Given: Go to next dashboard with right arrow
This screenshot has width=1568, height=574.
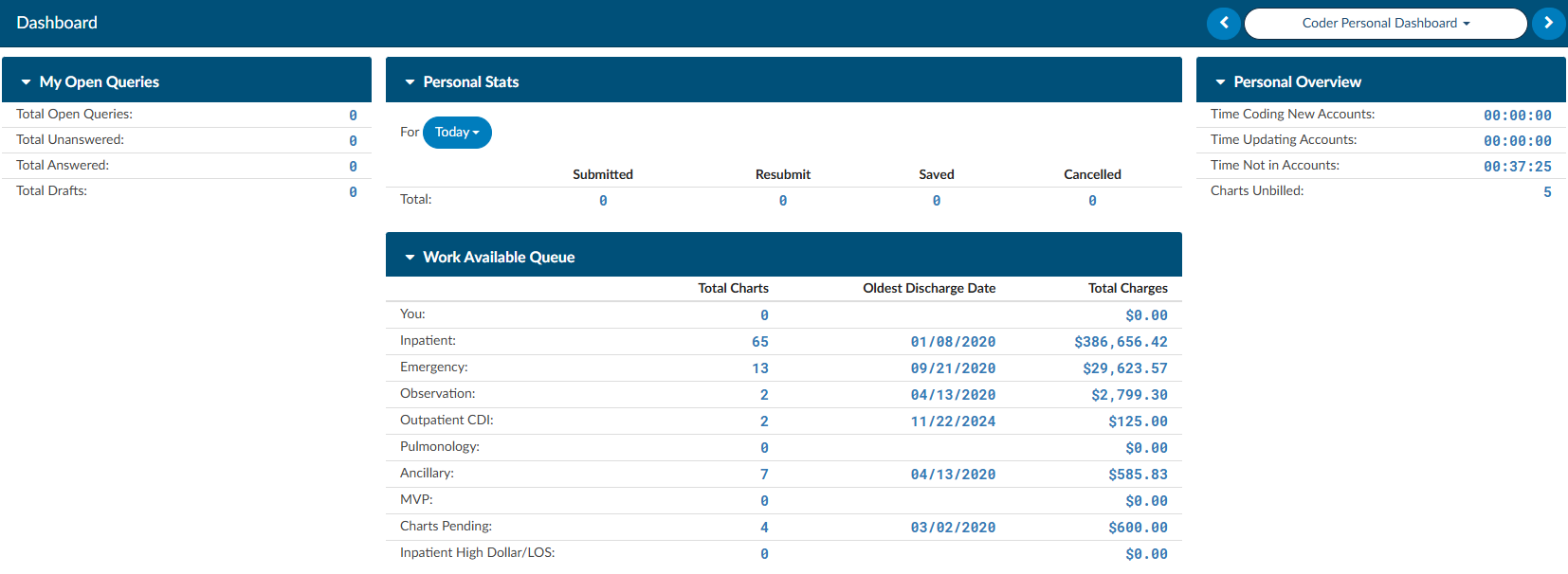Looking at the screenshot, I should [x=1549, y=23].
